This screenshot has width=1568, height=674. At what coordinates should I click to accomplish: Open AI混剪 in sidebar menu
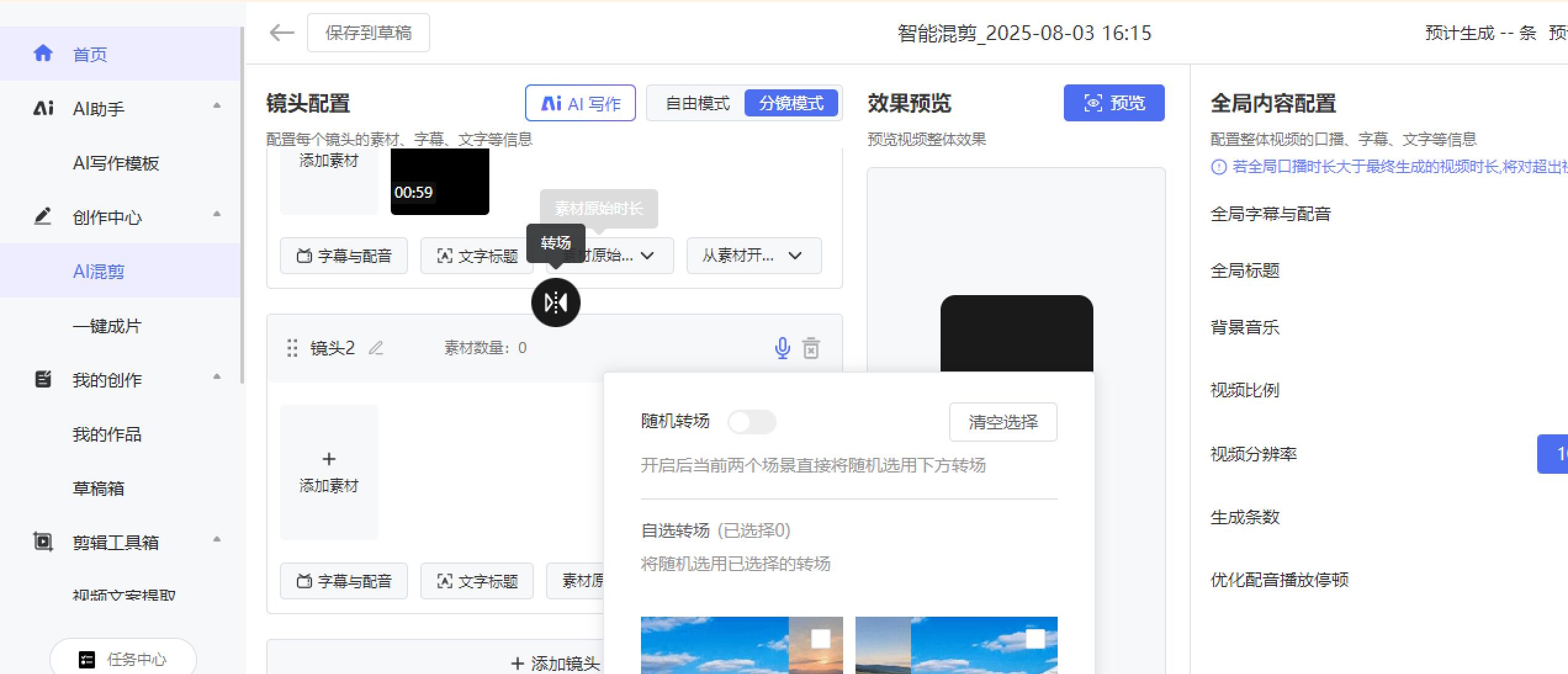99,271
